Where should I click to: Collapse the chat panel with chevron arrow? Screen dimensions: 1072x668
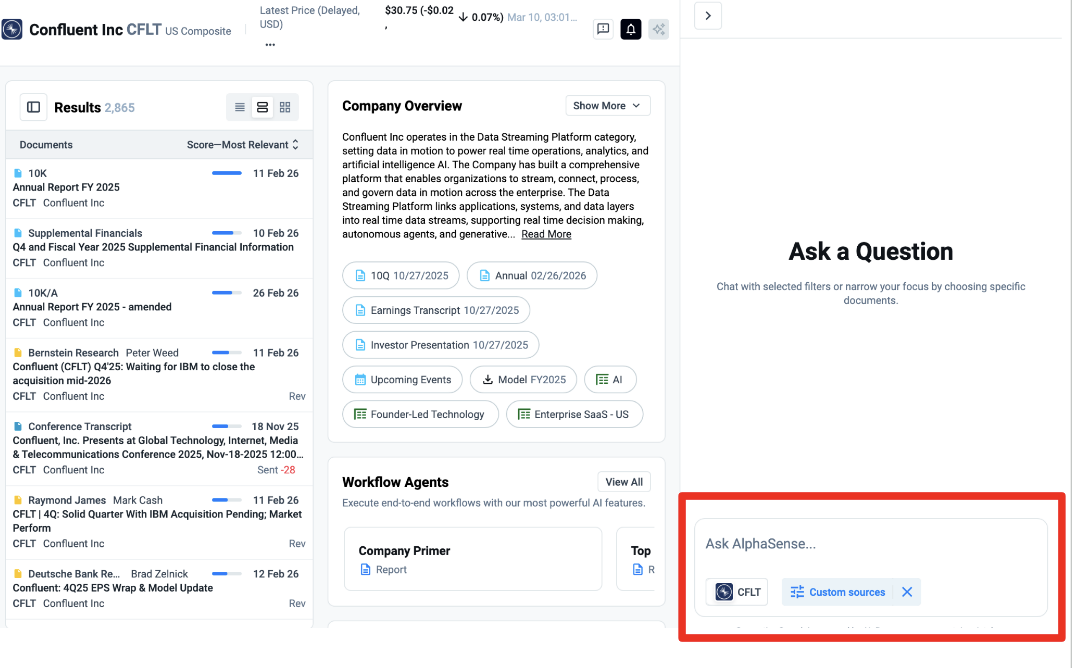(707, 16)
